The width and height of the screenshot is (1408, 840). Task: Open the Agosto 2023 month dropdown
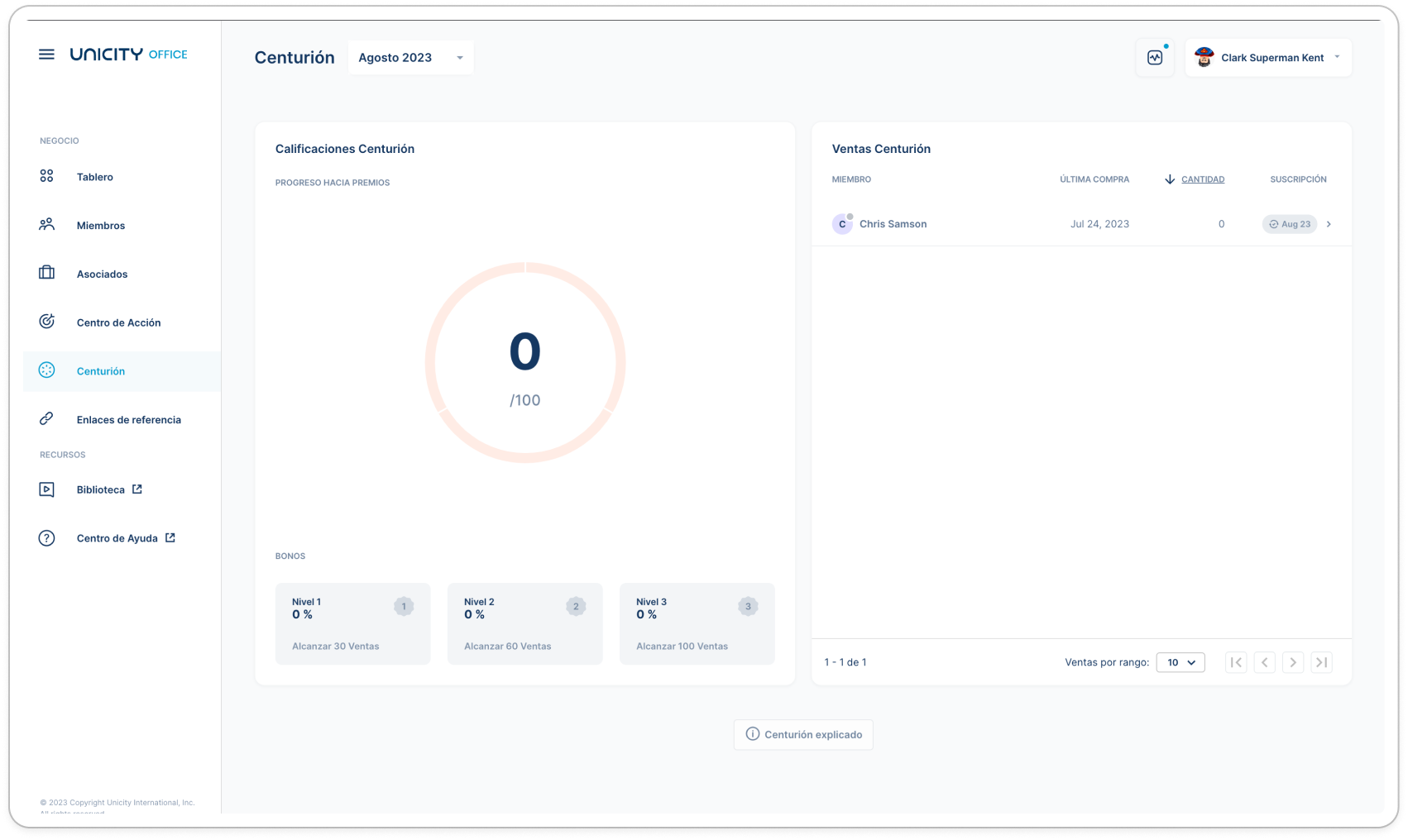[x=410, y=58]
